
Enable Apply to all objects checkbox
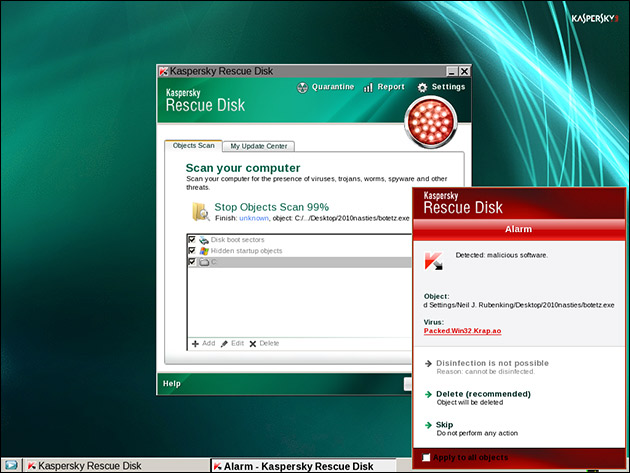426,457
